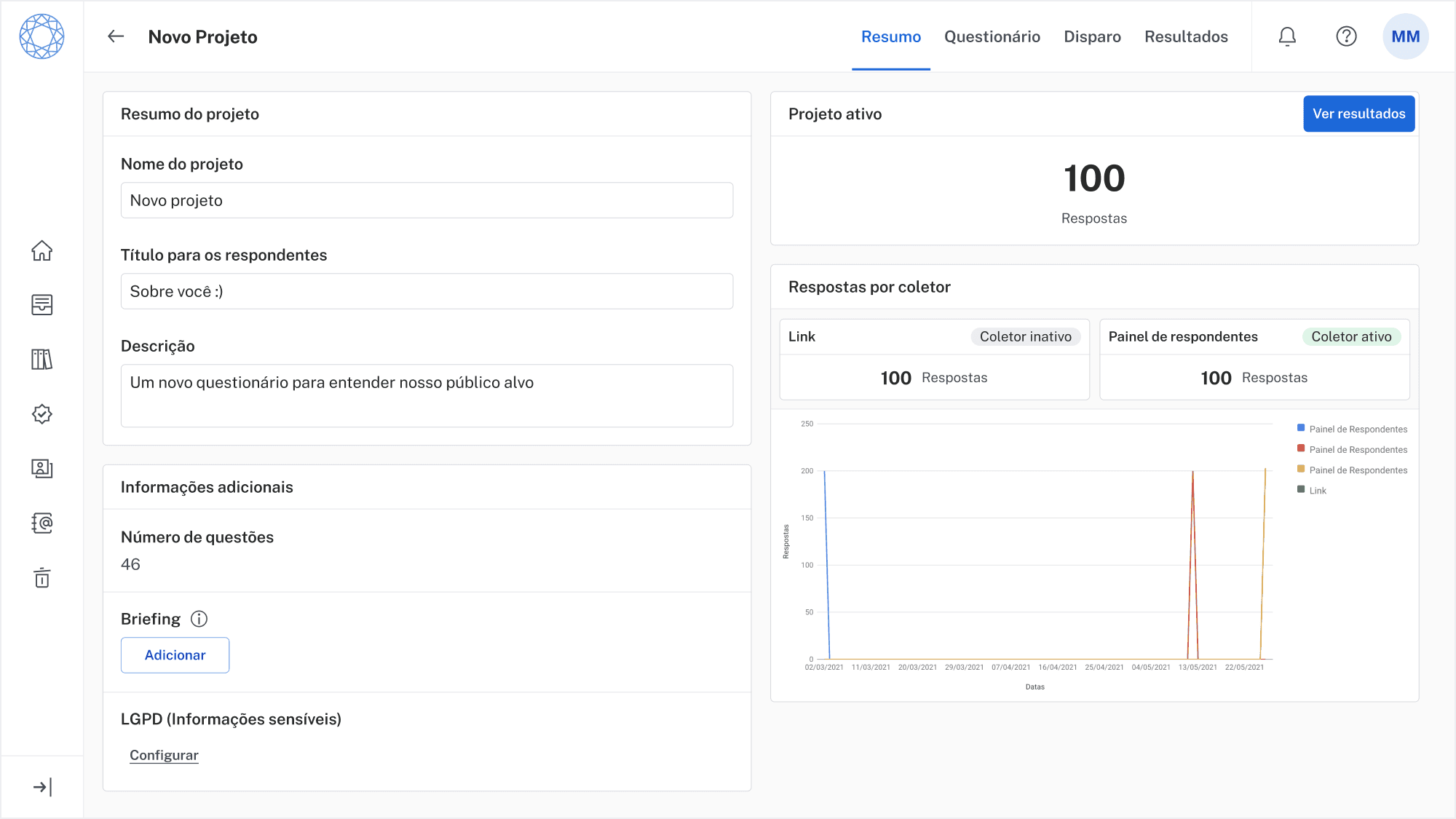Toggle the Link coletor inativo badge
The width and height of the screenshot is (1456, 819).
(1026, 336)
